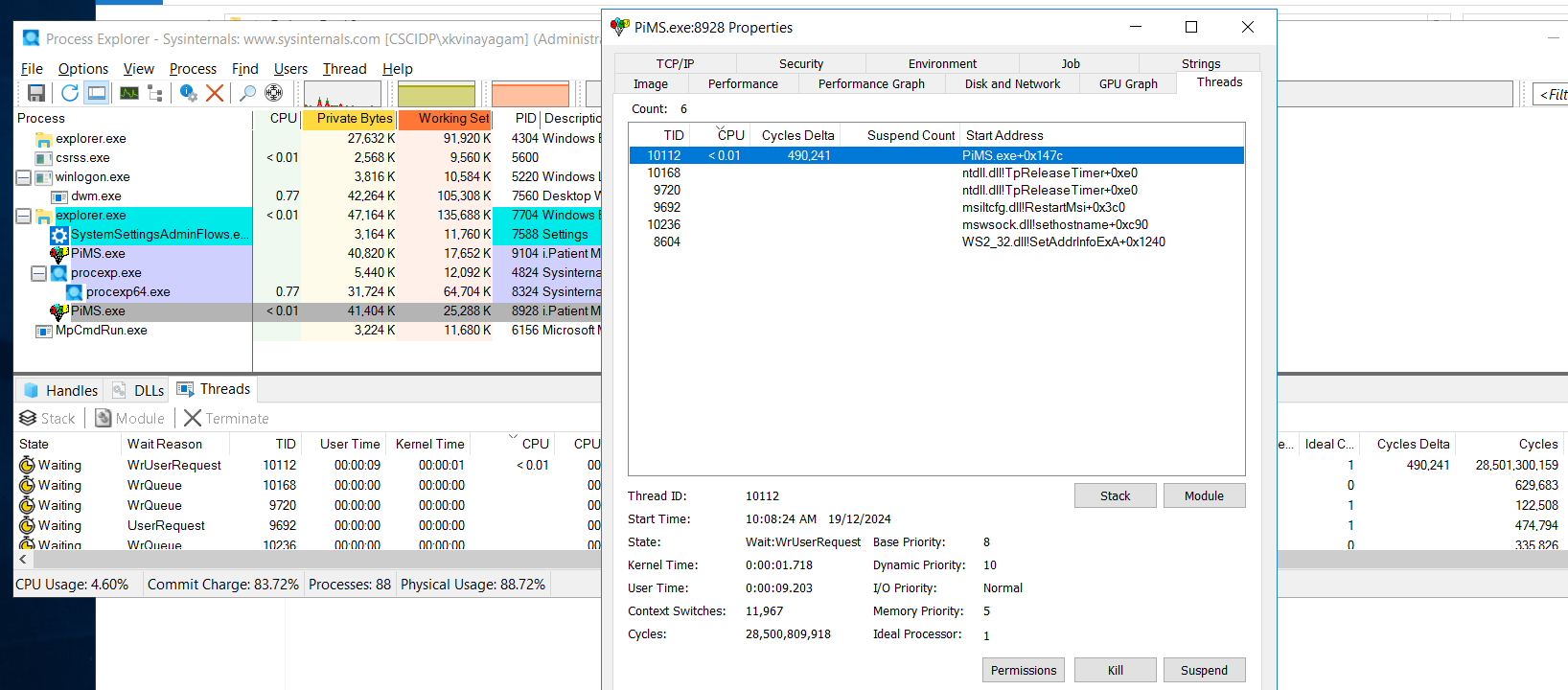The height and width of the screenshot is (690, 1568).
Task: Click the magnifier Find Handle or DLL icon
Action: (x=247, y=93)
